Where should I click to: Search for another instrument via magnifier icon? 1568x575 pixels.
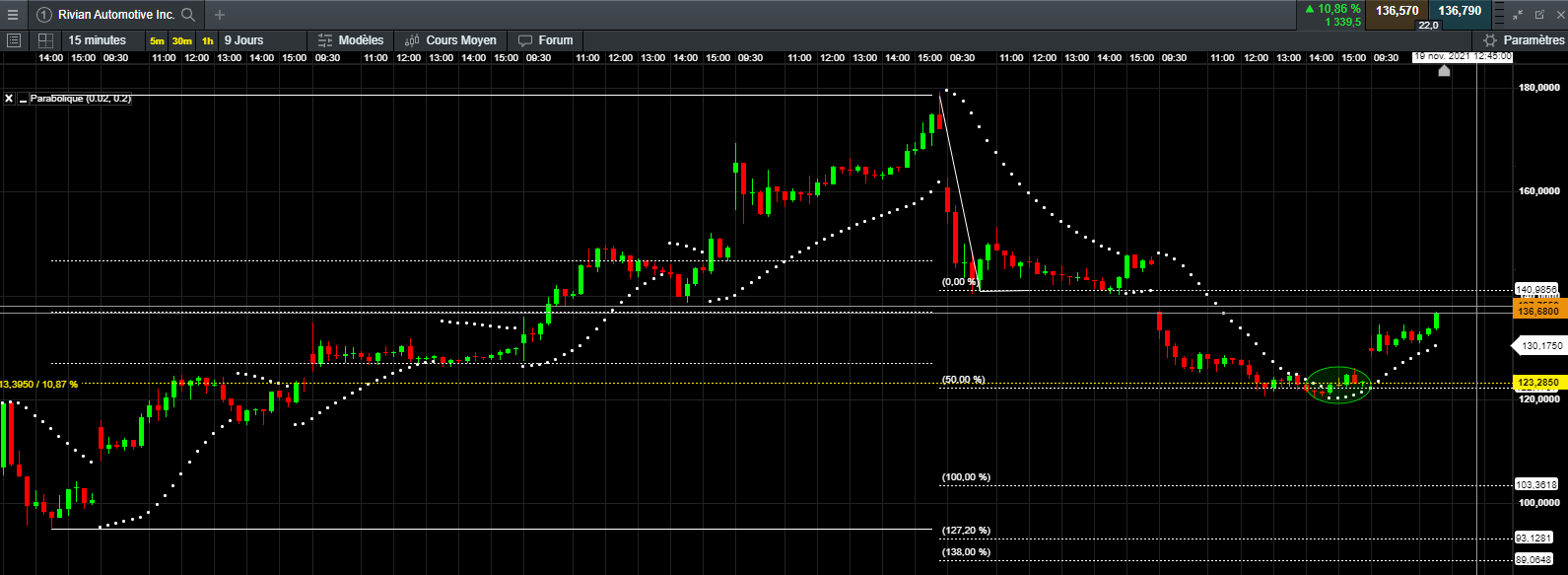point(188,15)
